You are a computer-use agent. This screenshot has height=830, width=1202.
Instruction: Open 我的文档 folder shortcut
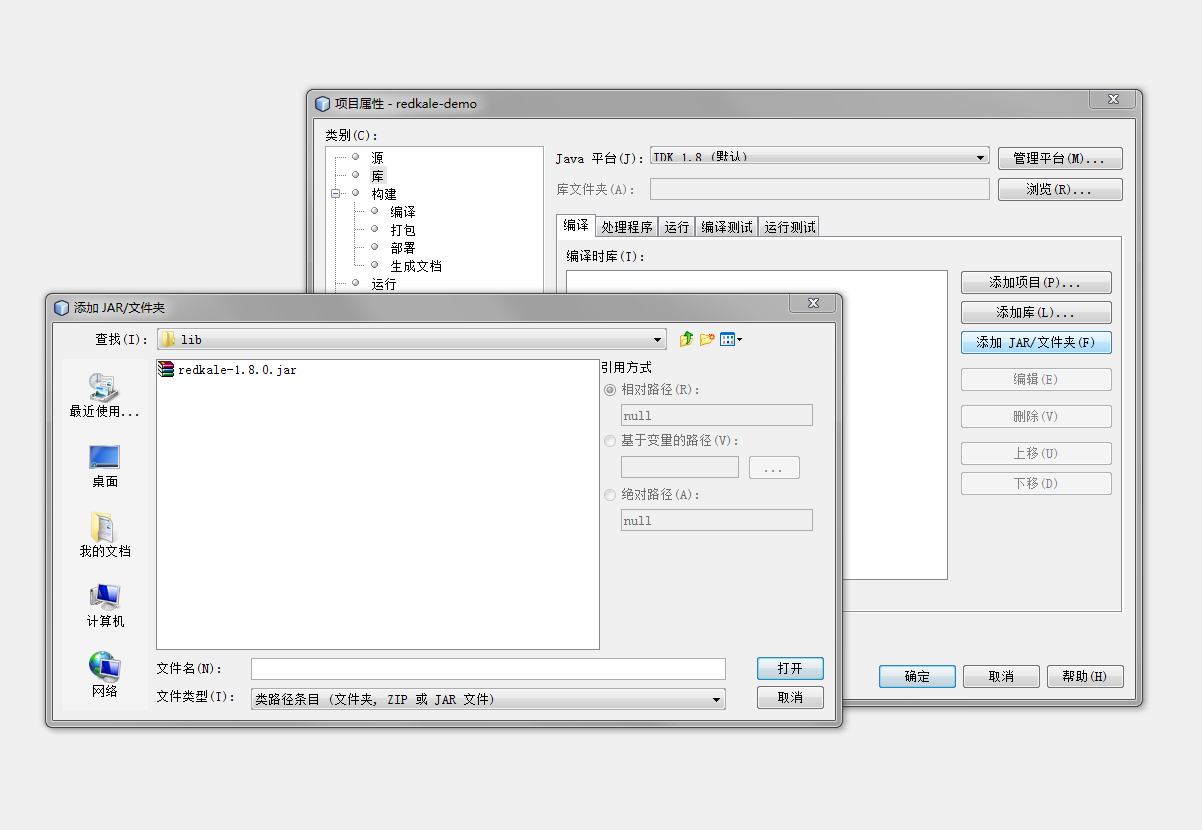point(104,535)
